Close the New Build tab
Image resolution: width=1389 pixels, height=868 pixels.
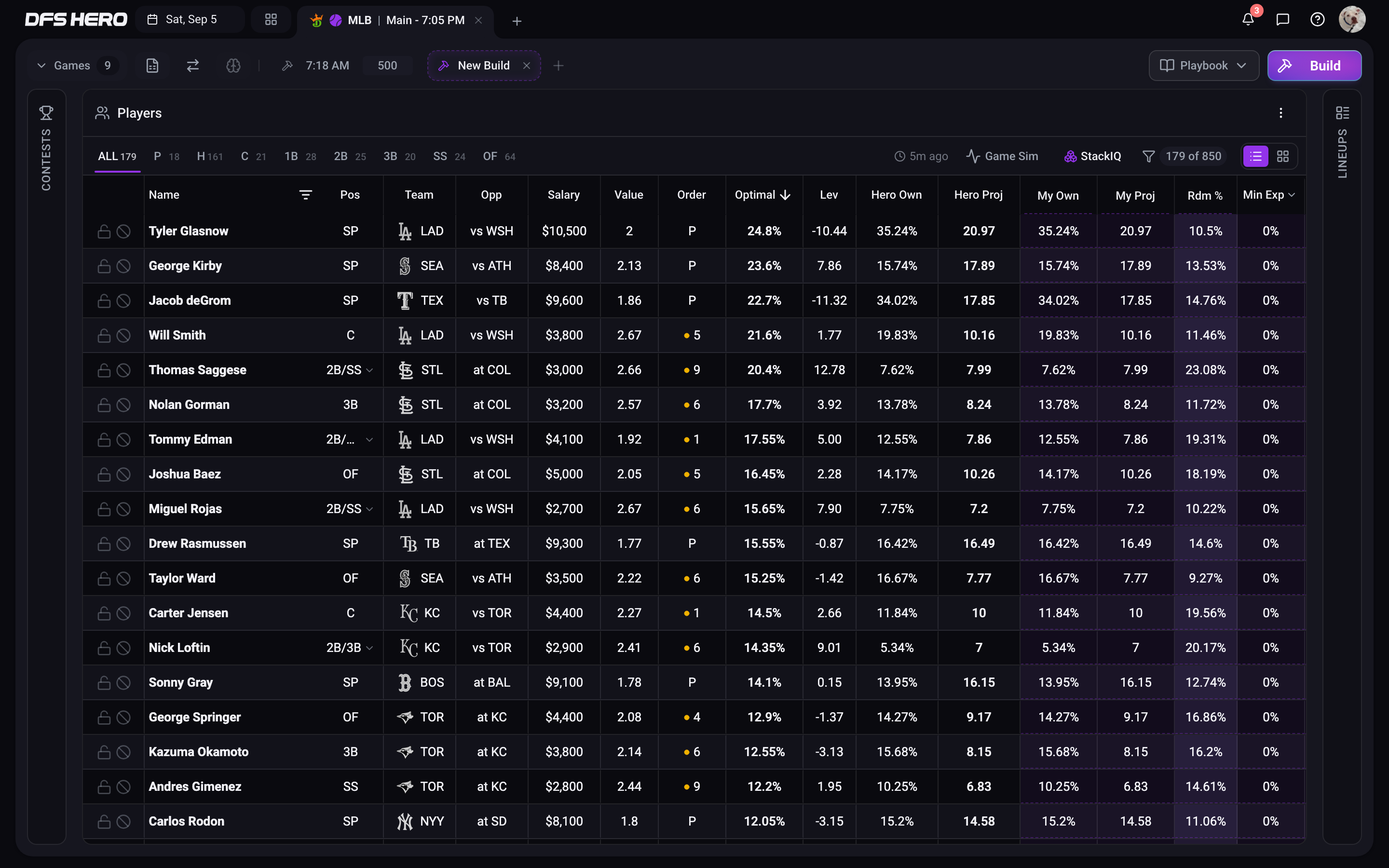526,66
